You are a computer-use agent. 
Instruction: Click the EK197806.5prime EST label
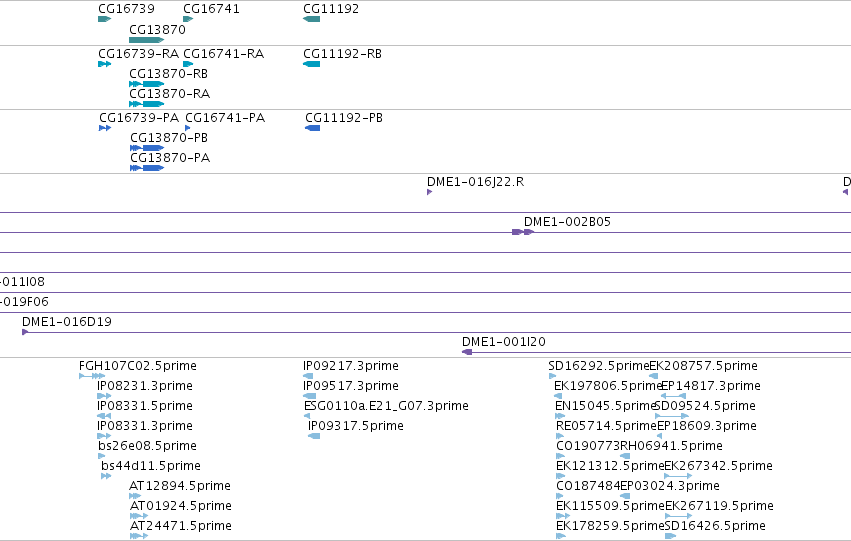point(608,386)
